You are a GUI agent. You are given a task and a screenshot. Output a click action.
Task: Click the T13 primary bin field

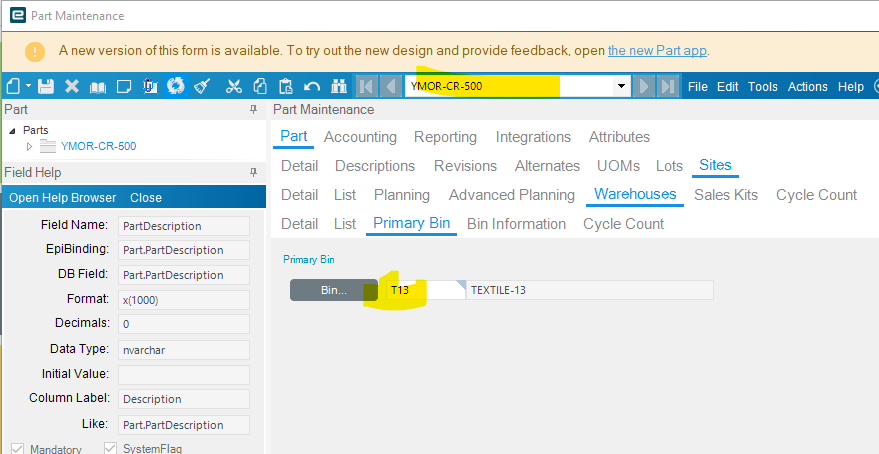(x=426, y=290)
